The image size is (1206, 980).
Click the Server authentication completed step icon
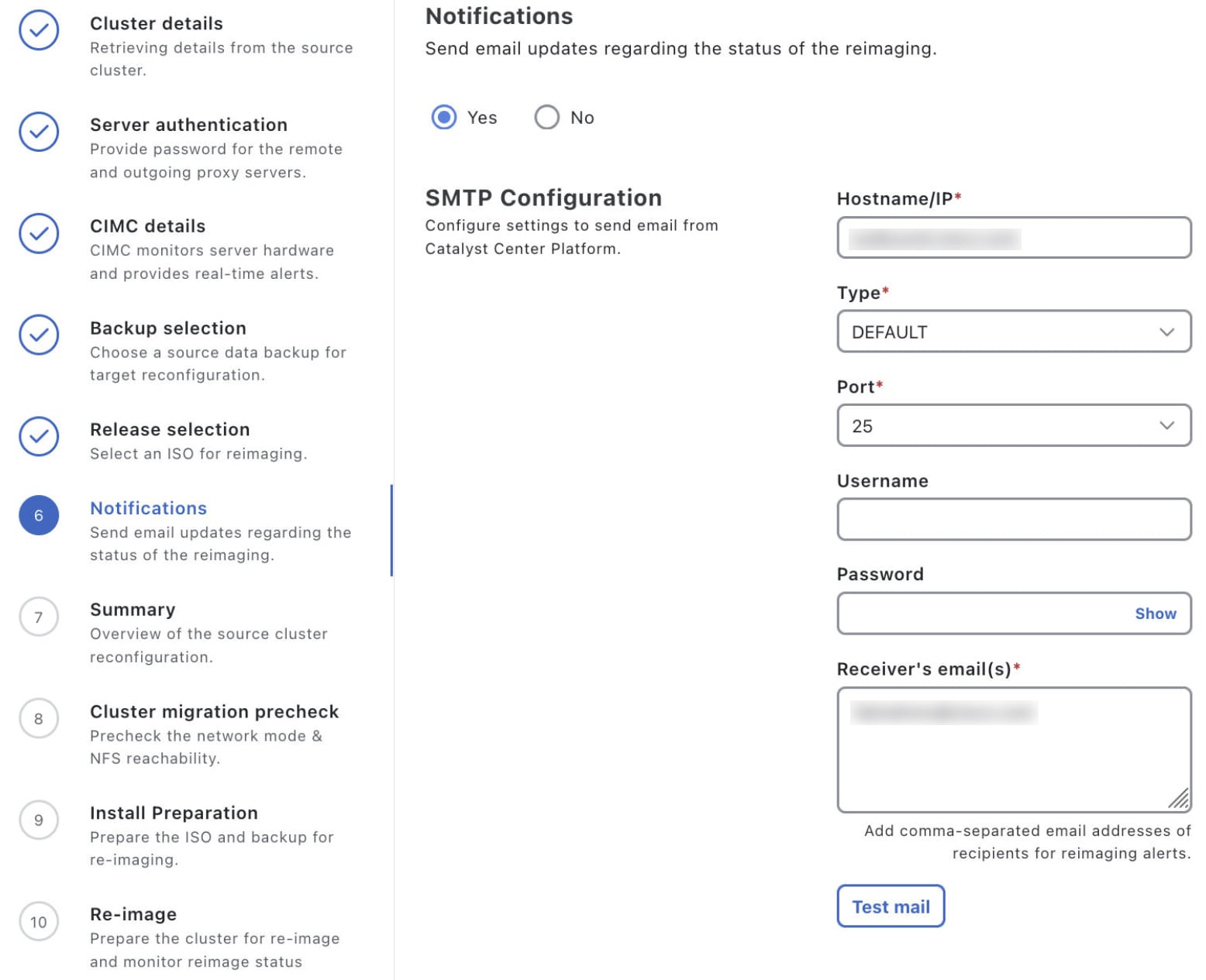click(39, 132)
